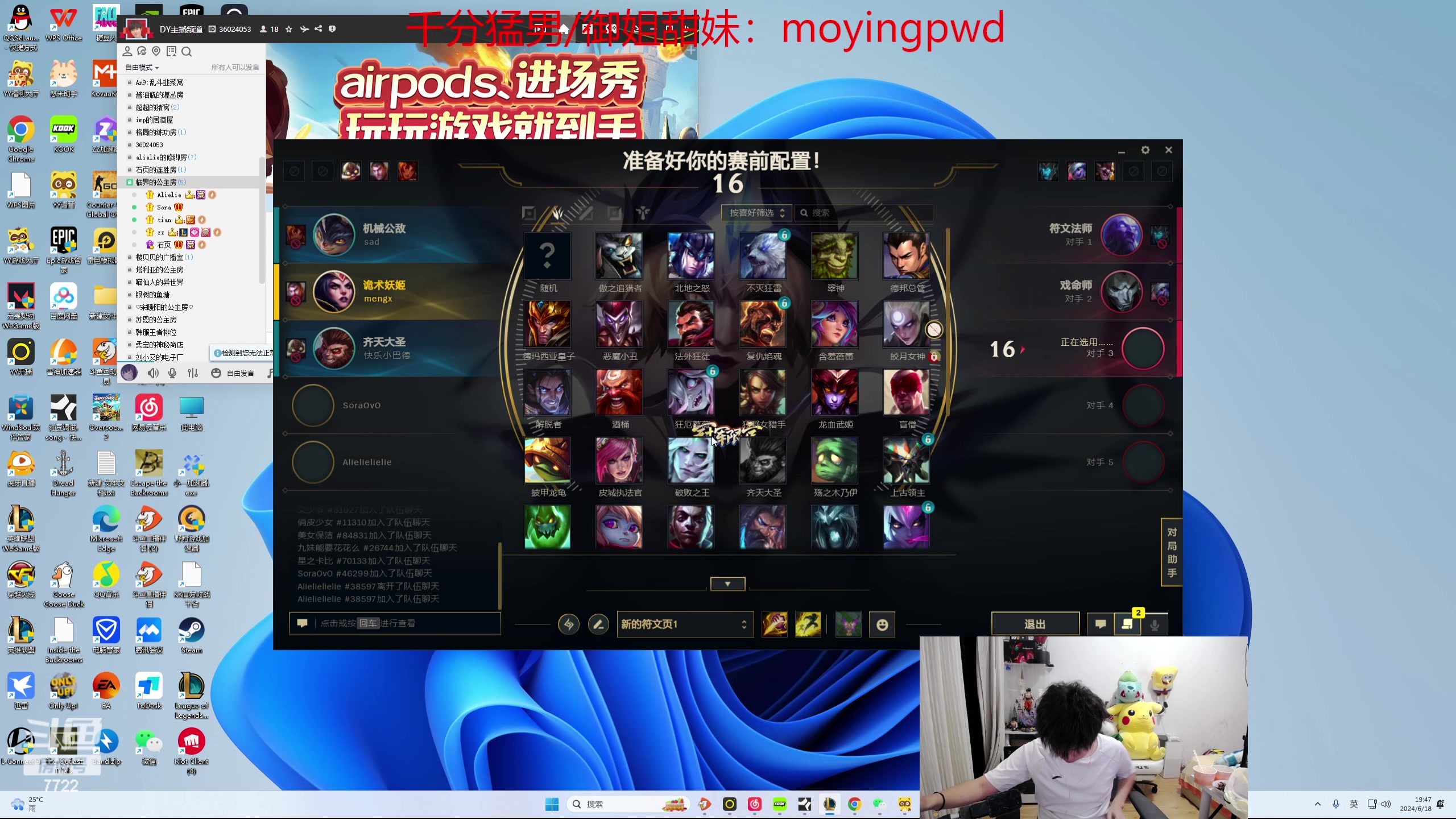
Task: Select the Smite summoner spell icon
Action: click(774, 624)
